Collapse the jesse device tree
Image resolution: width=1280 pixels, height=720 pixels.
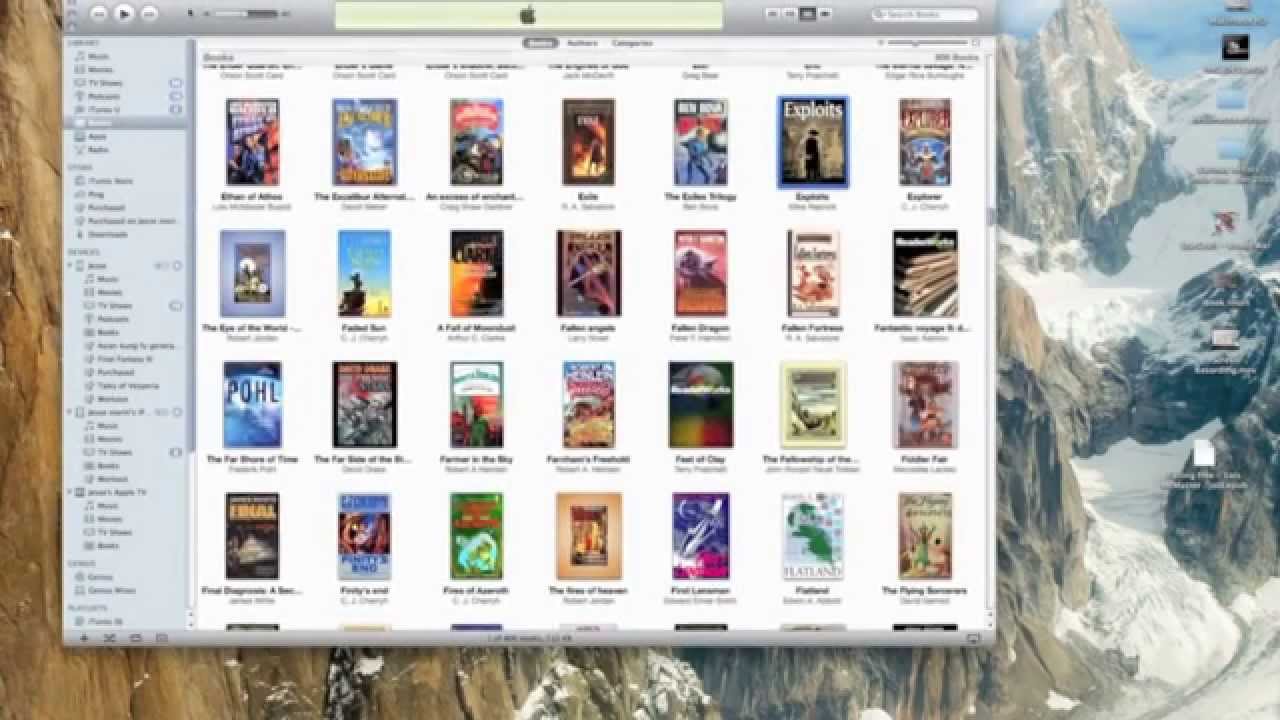click(x=70, y=266)
